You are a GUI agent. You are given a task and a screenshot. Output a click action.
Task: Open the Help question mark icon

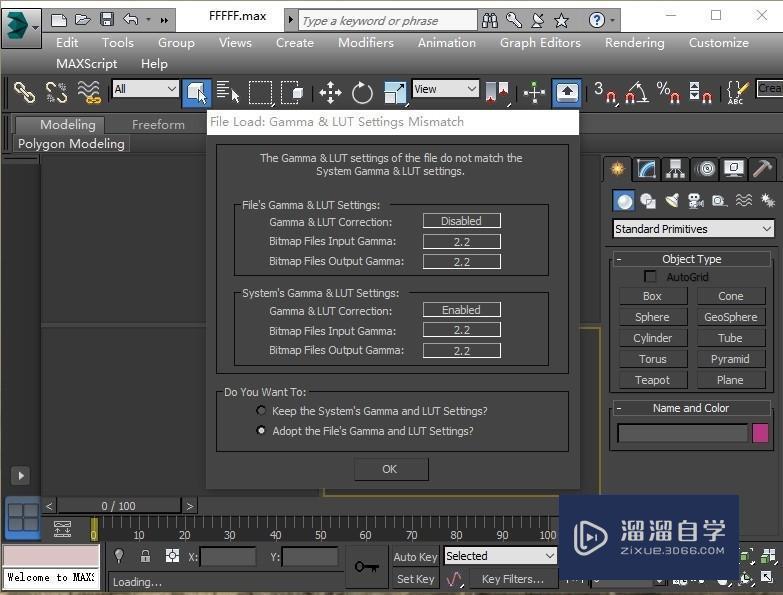click(x=596, y=20)
